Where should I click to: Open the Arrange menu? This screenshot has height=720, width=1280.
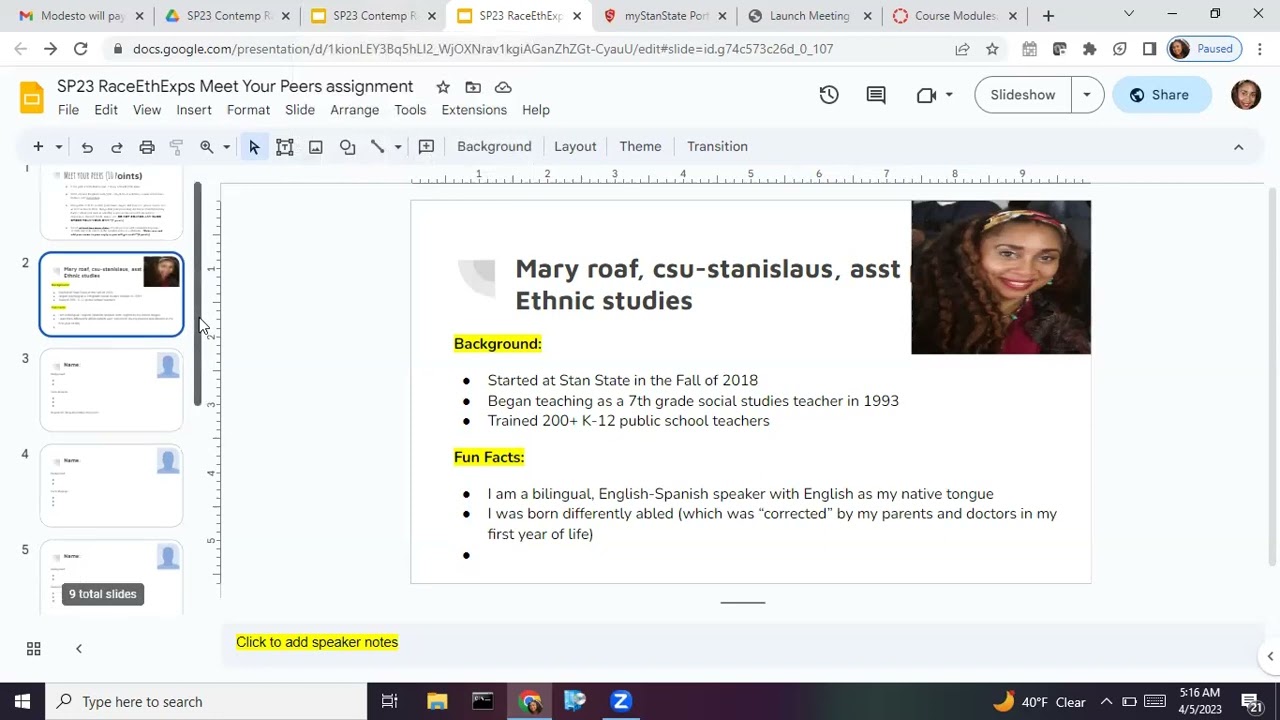355,110
